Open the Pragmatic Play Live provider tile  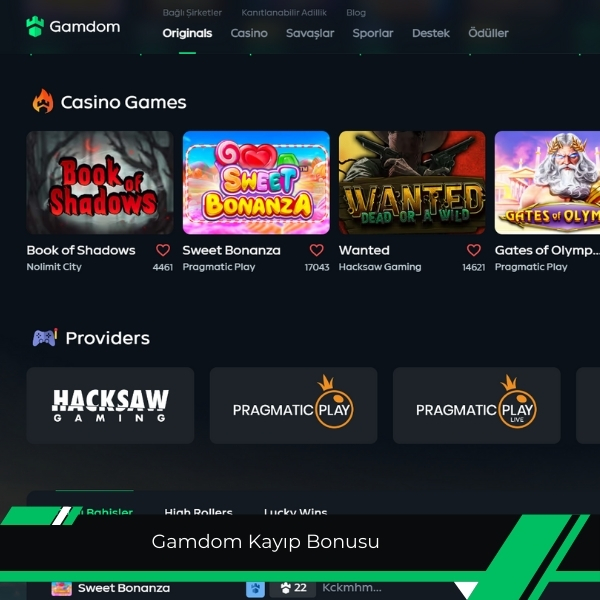[477, 405]
